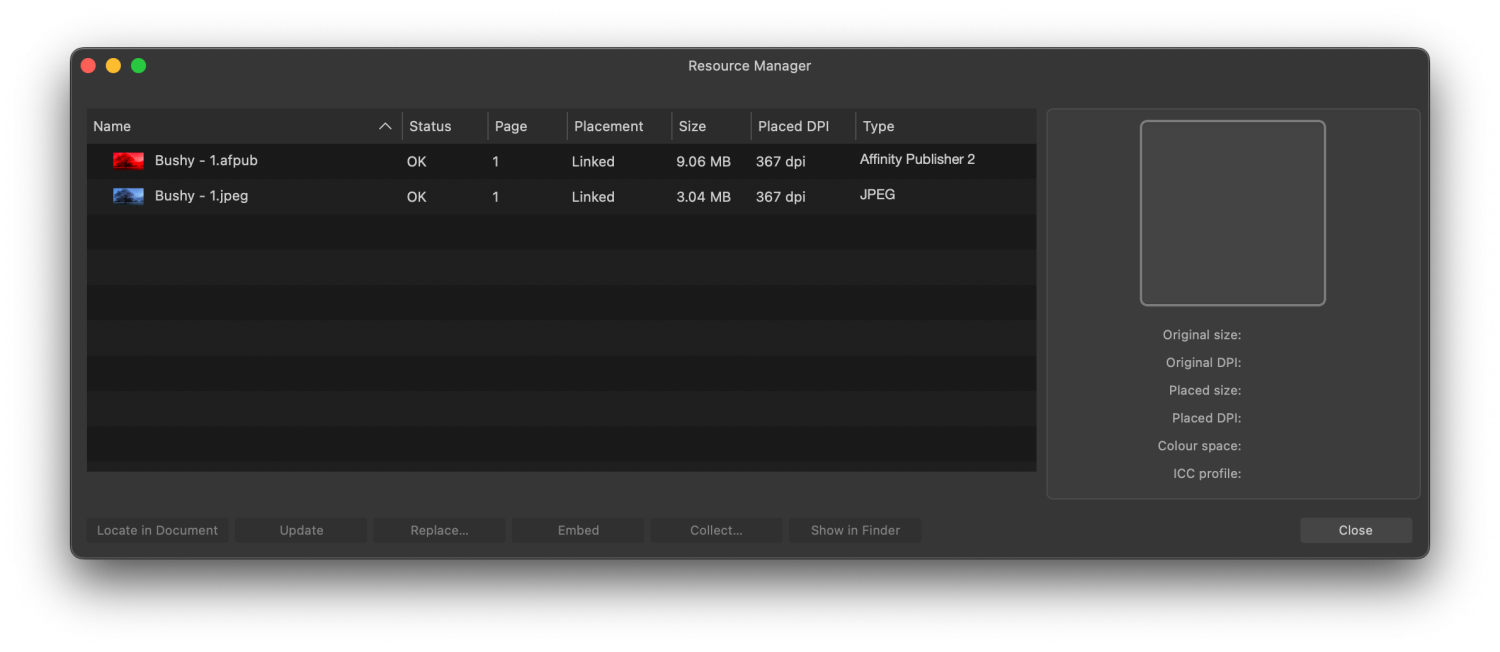Close the Resource Manager with Close button
1500x652 pixels.
pyautogui.click(x=1355, y=530)
